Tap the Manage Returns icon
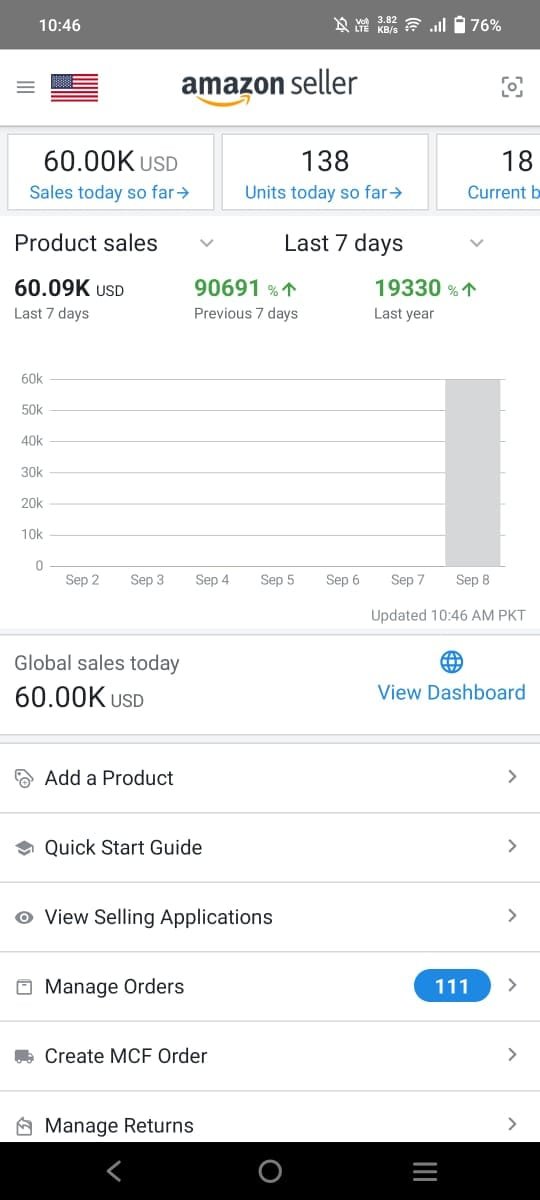 coord(25,1126)
